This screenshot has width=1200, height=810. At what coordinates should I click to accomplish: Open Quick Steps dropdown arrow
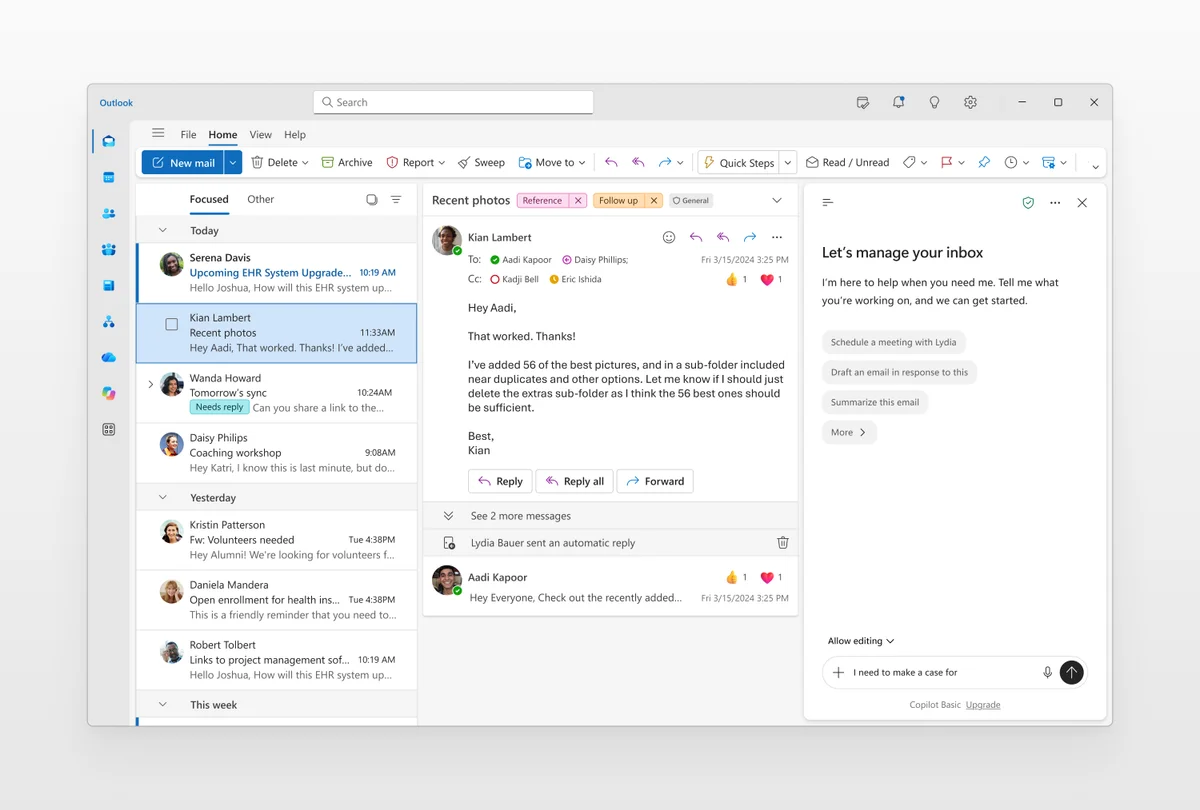(788, 162)
